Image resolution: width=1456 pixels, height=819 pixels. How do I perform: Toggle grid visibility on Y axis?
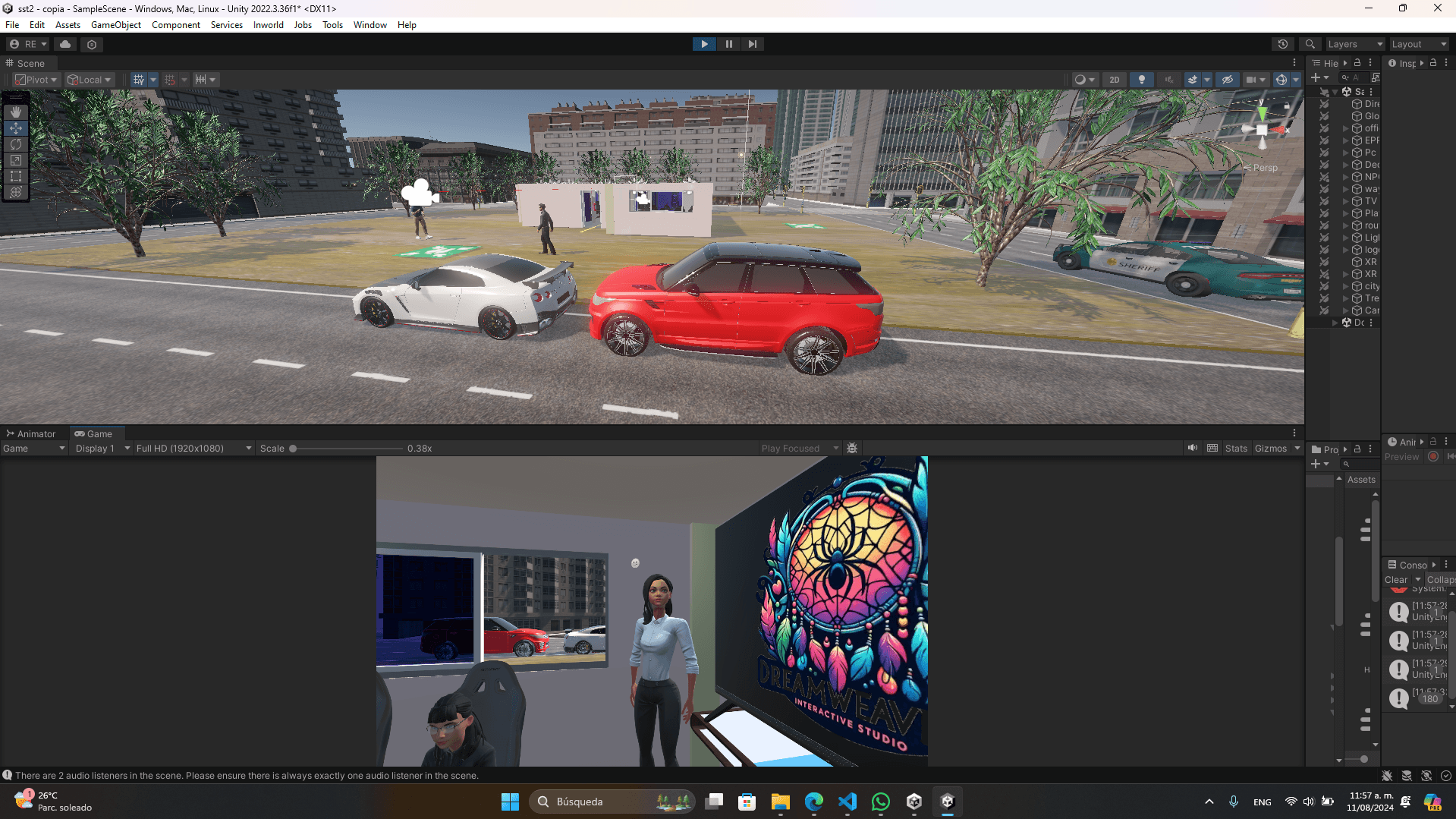(139, 80)
